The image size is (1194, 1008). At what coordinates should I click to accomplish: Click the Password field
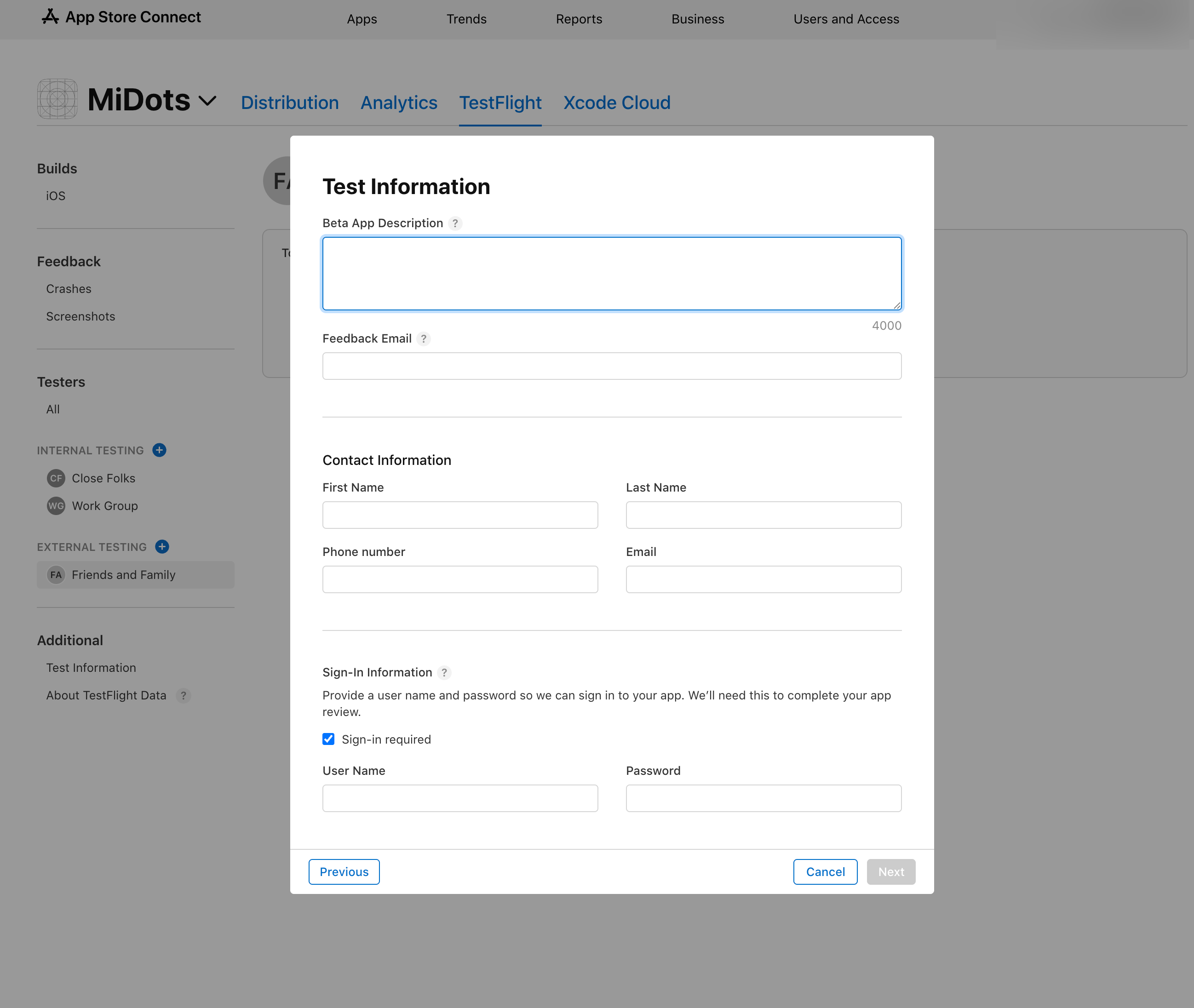[763, 798]
